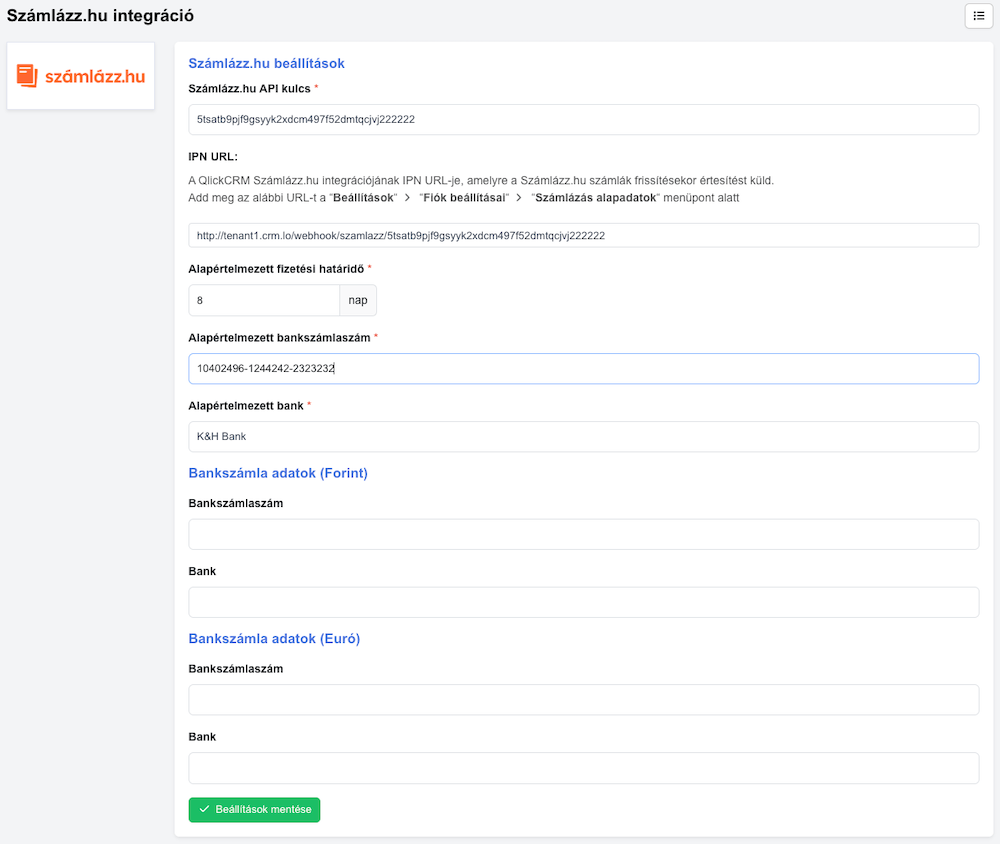Select the IPN URL webhook field
Screen dimensions: 1000x844
point(584,235)
